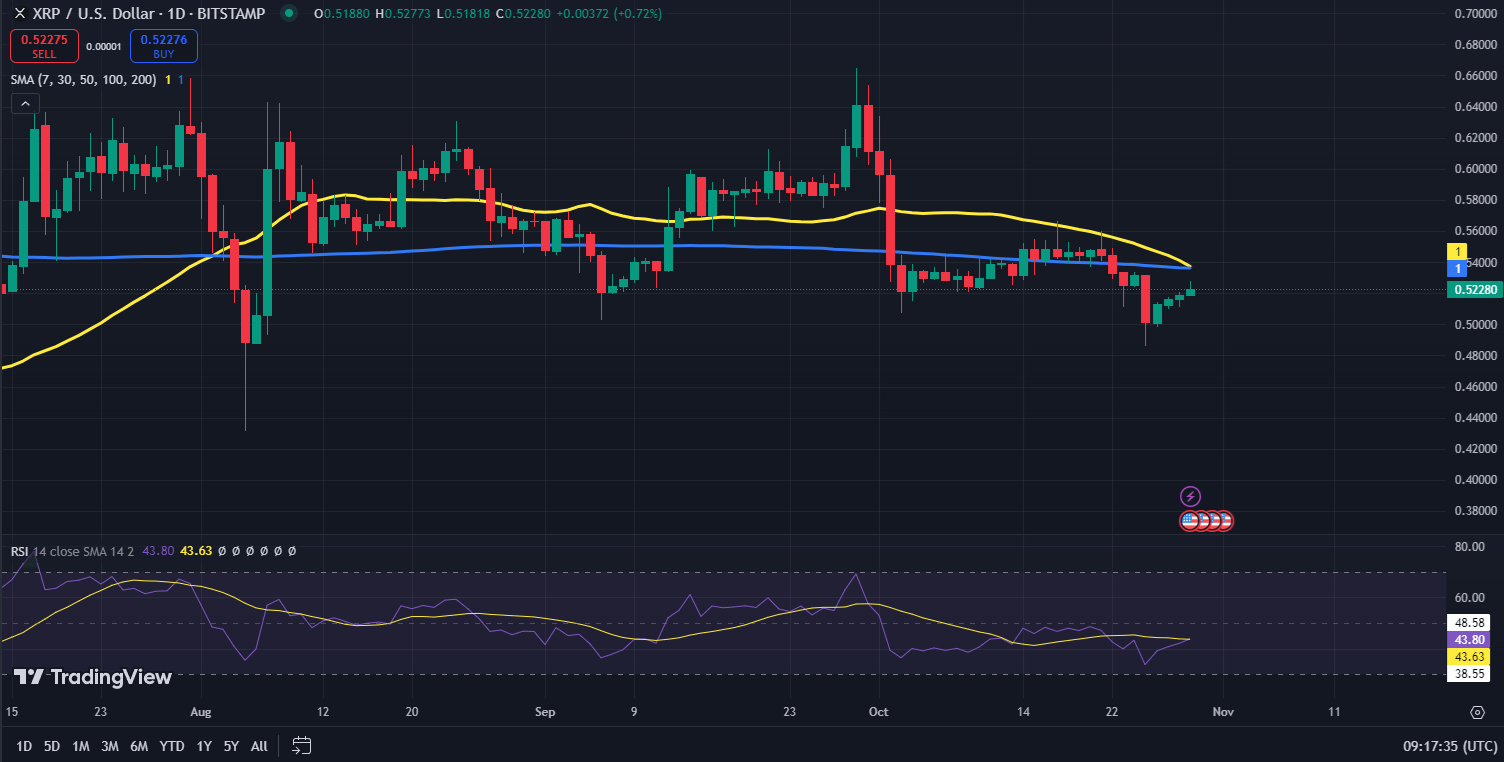Choose the 6M date range

(139, 745)
